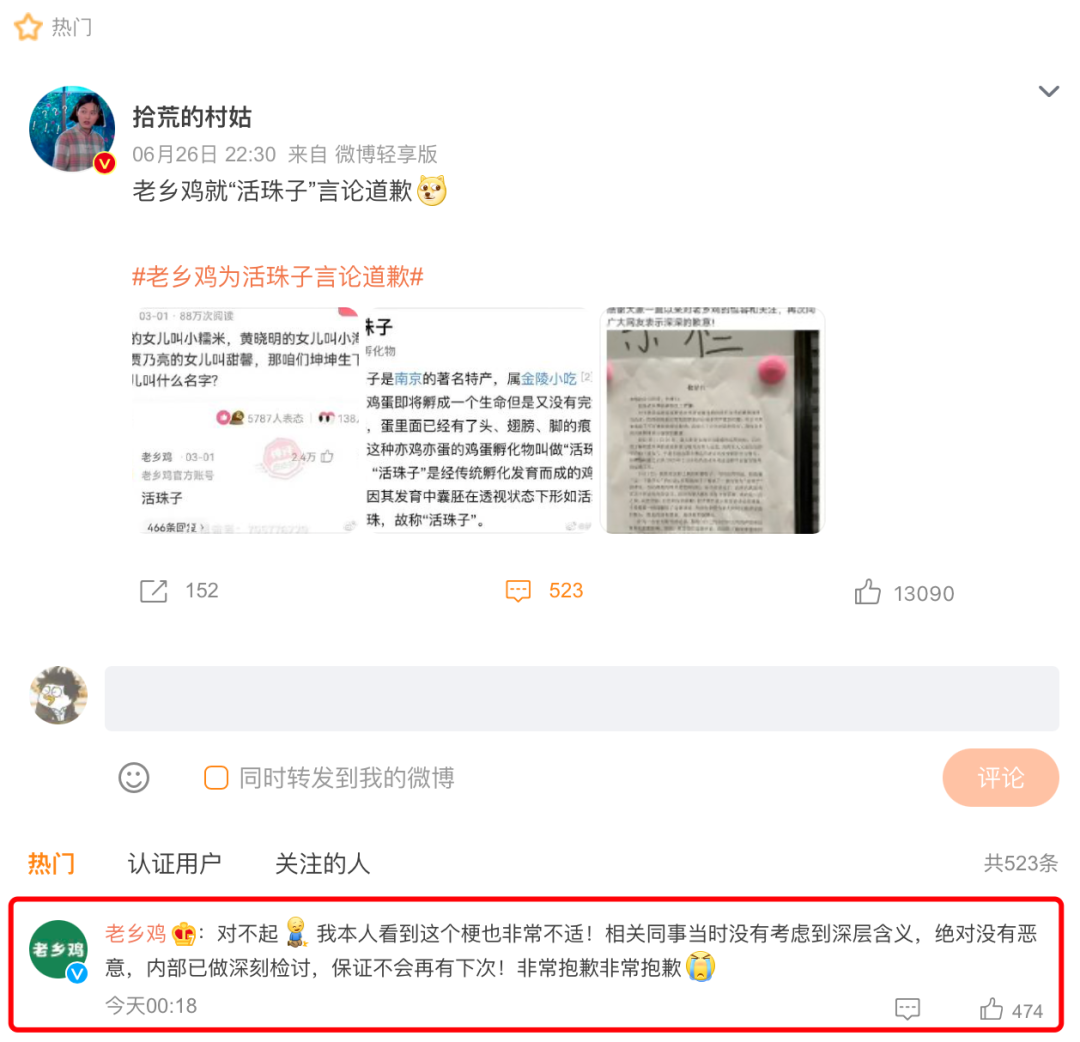The width and height of the screenshot is (1080, 1042).
Task: Enable 同时转发到我的微博 checkbox
Action: [216, 778]
